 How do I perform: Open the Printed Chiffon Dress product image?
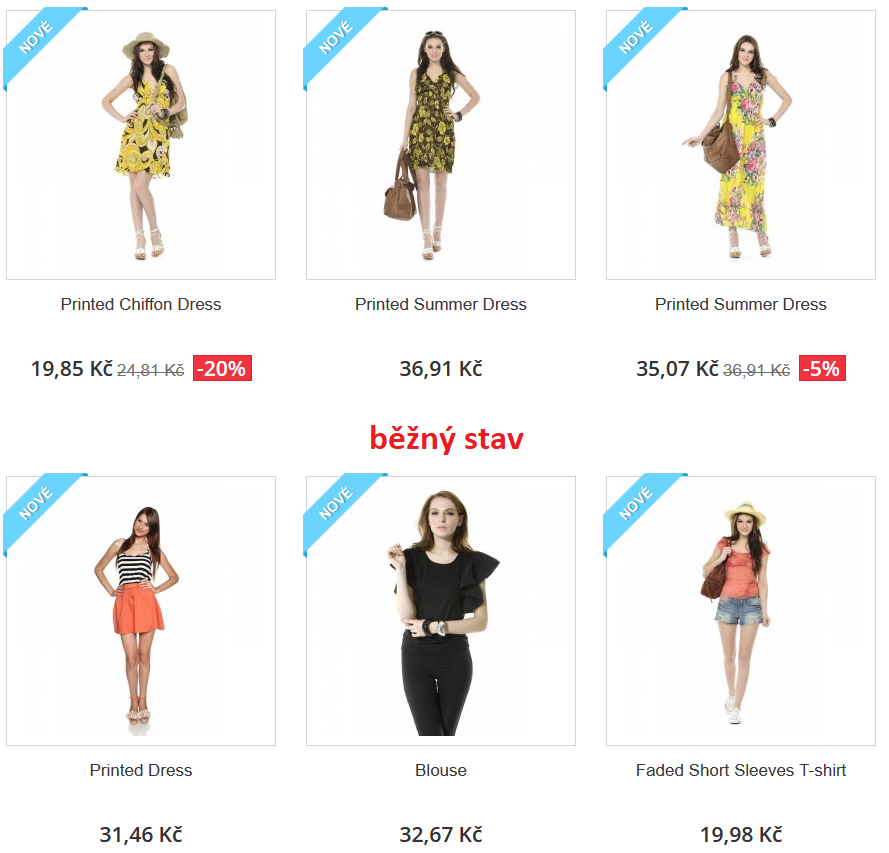(x=141, y=145)
